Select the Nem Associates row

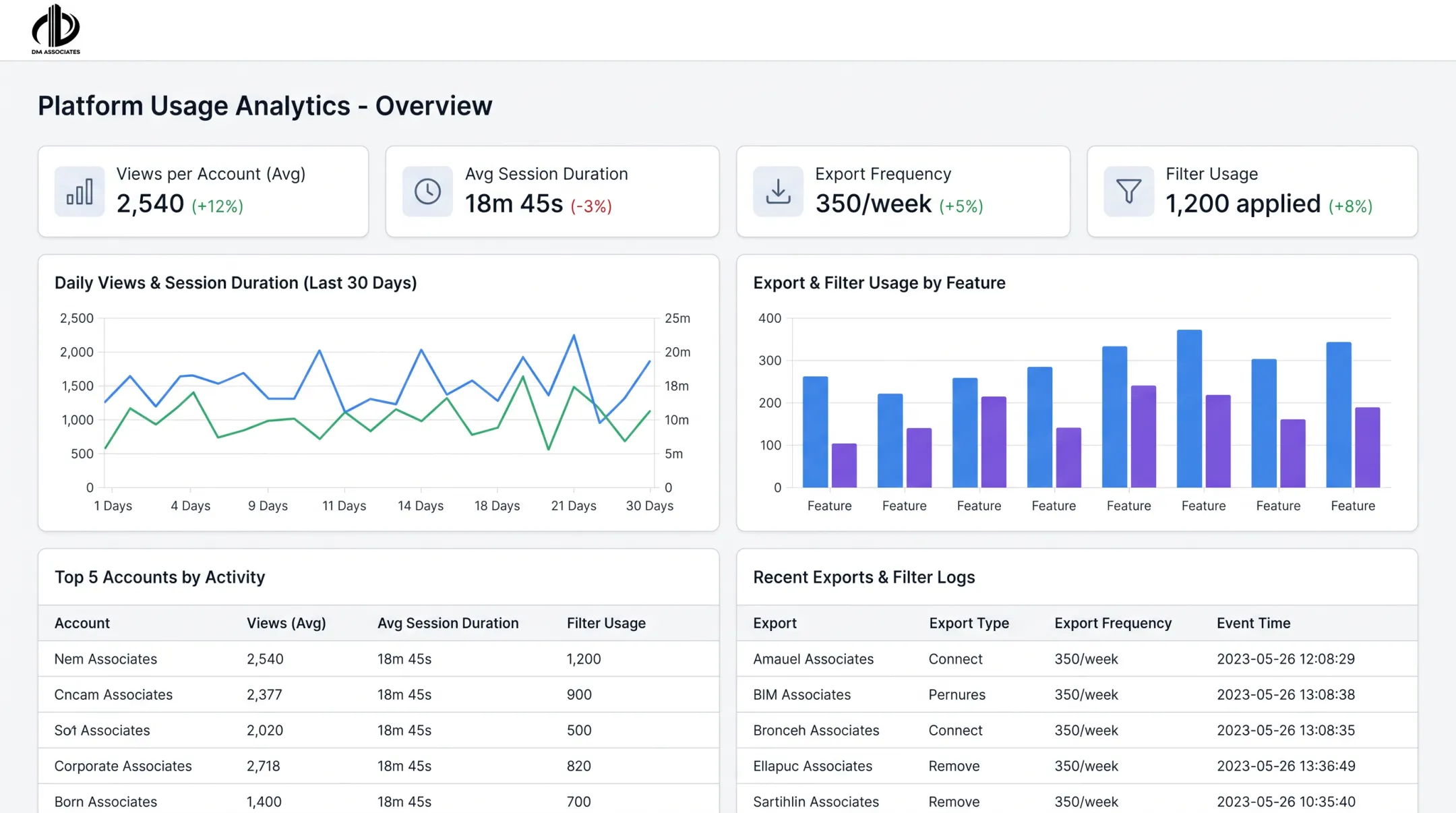378,659
